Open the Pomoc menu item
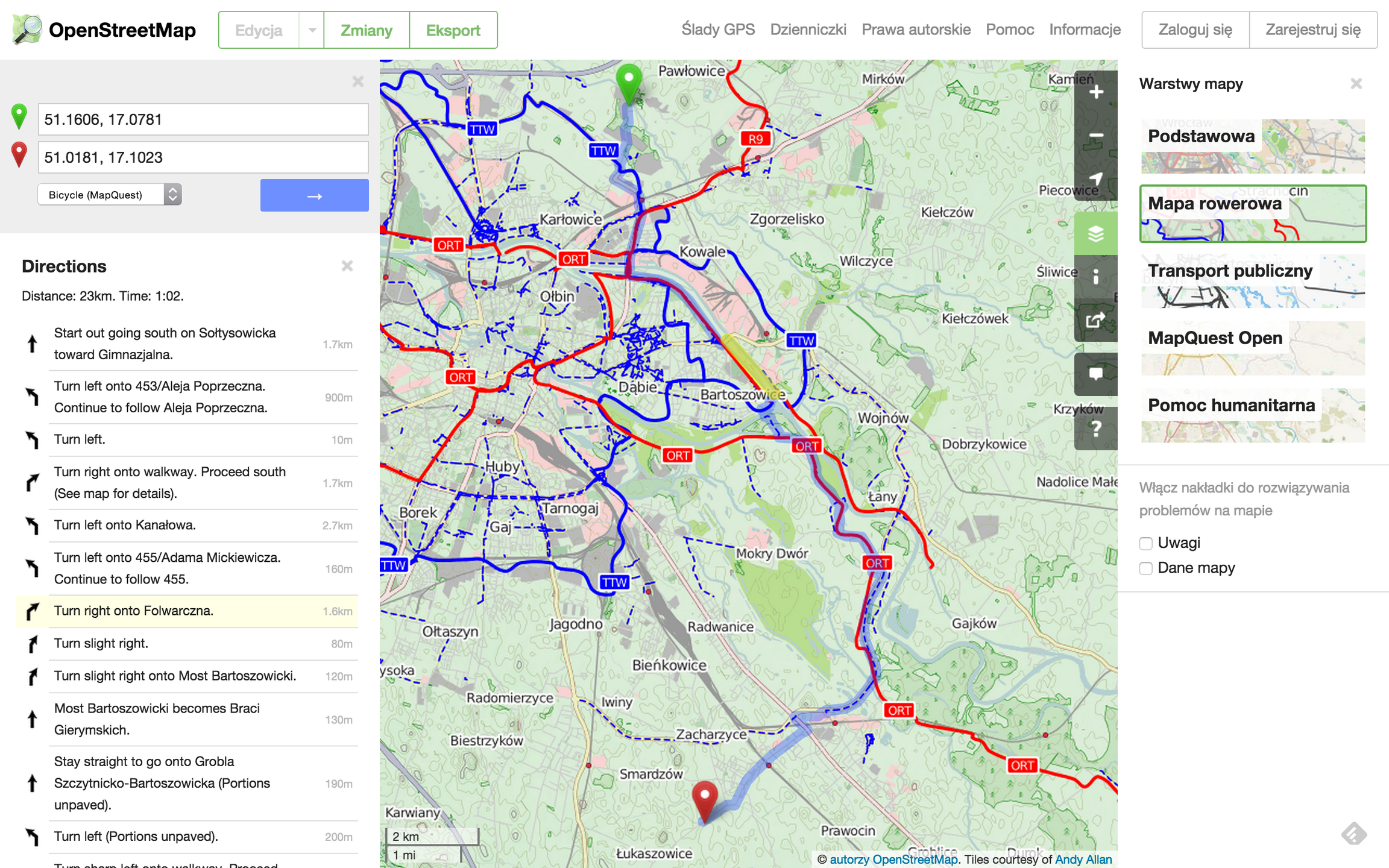 [1010, 30]
